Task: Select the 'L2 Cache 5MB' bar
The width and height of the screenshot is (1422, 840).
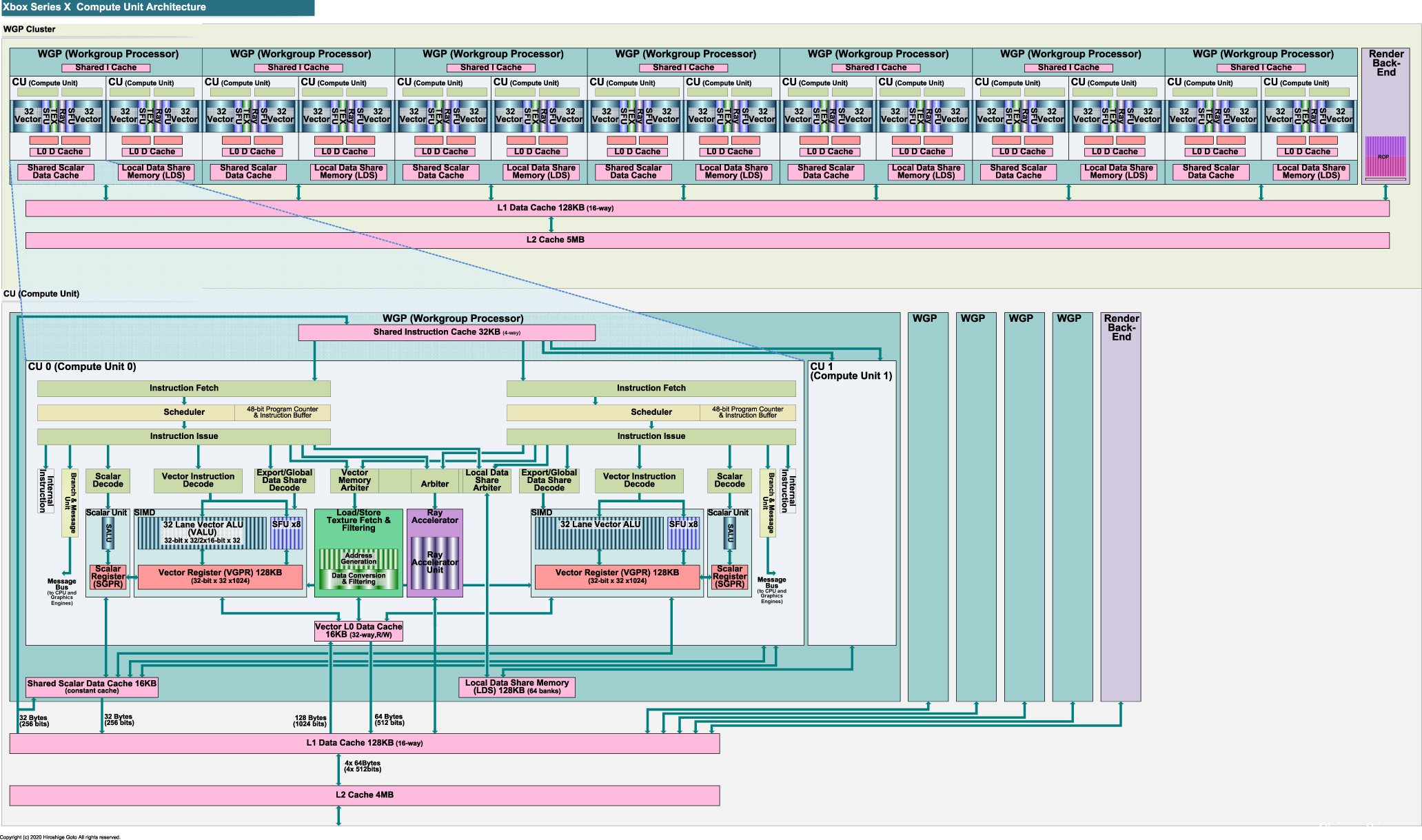Action: (x=707, y=240)
